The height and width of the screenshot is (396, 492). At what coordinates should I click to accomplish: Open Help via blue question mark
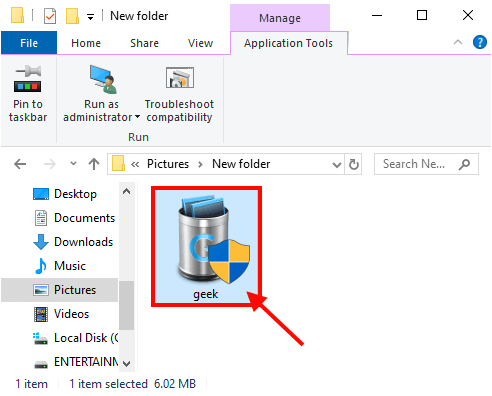click(x=480, y=42)
